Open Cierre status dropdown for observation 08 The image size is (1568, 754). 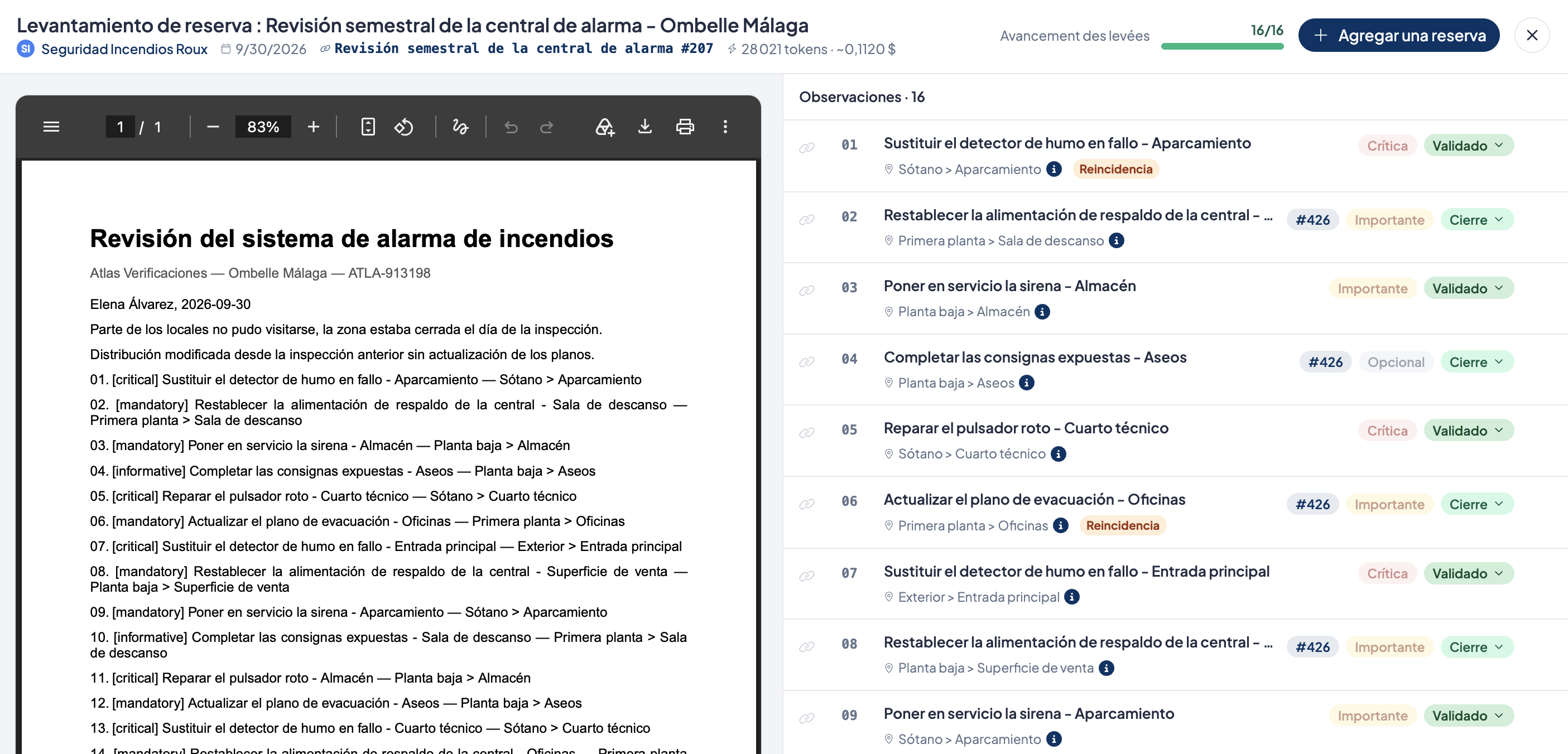(1476, 647)
